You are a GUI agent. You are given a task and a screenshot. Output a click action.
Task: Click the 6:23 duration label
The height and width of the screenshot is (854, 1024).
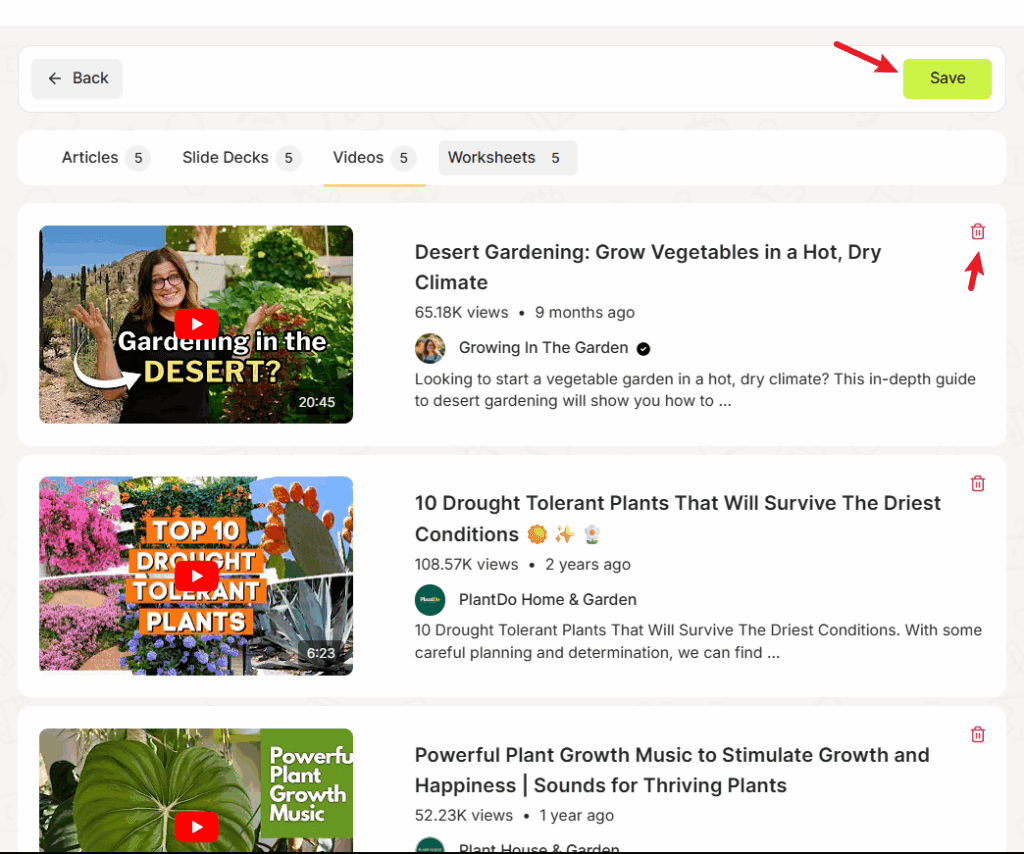click(321, 653)
